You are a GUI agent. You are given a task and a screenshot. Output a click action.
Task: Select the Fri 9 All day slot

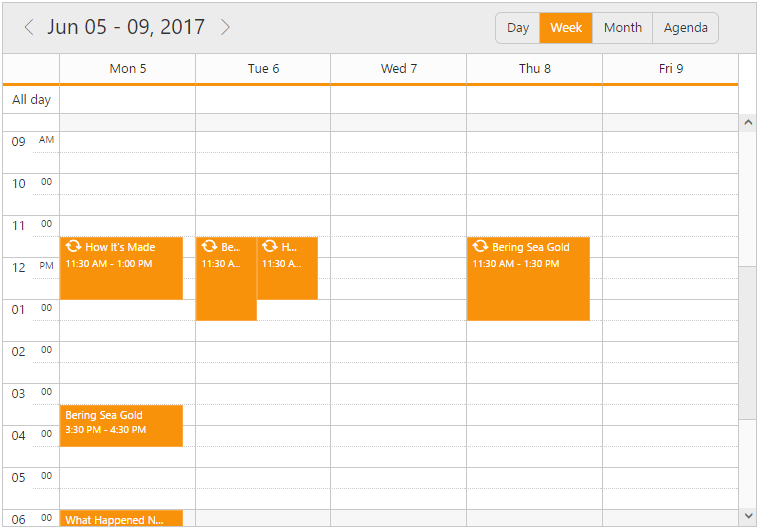[670, 100]
